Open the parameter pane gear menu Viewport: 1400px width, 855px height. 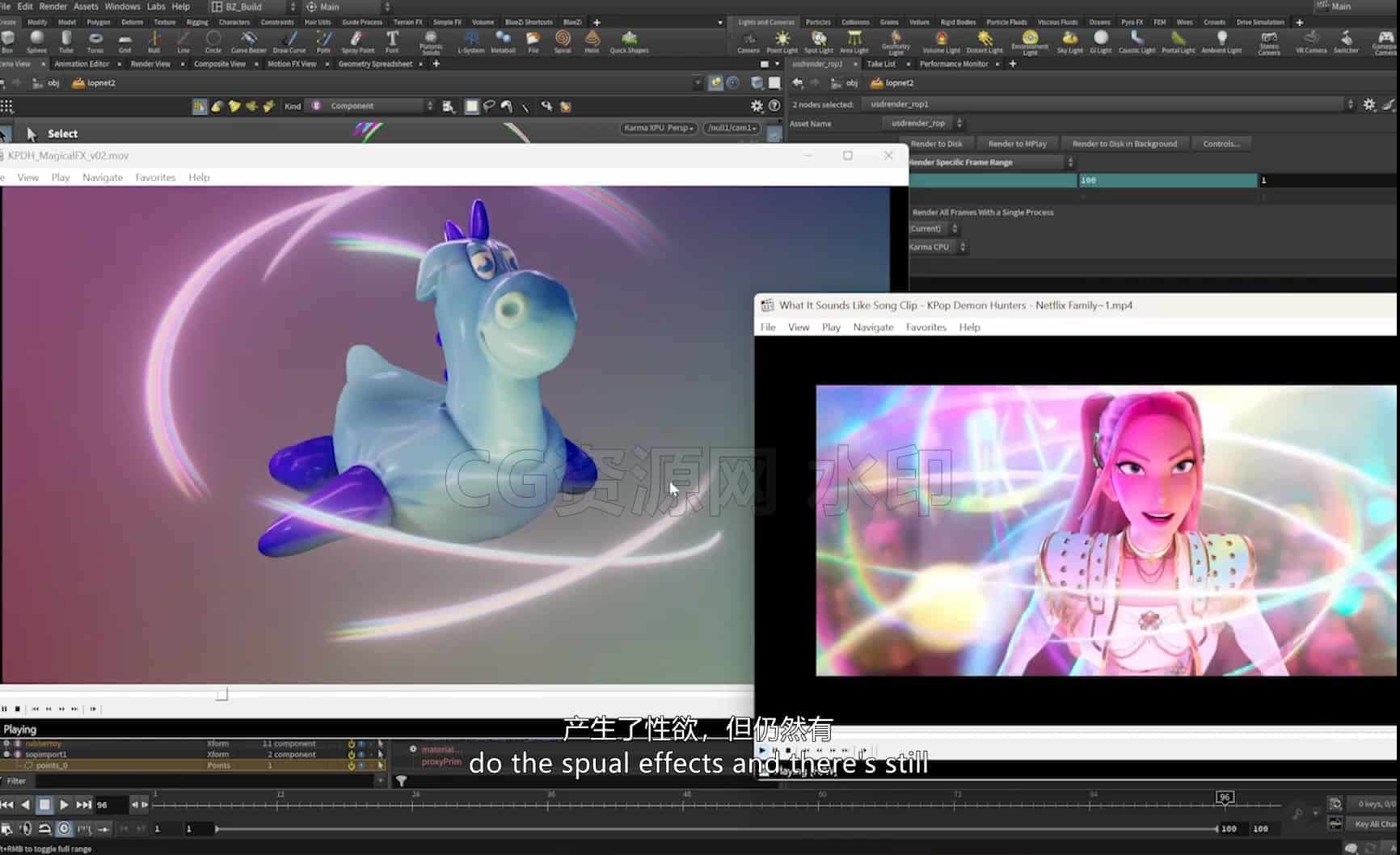1368,104
